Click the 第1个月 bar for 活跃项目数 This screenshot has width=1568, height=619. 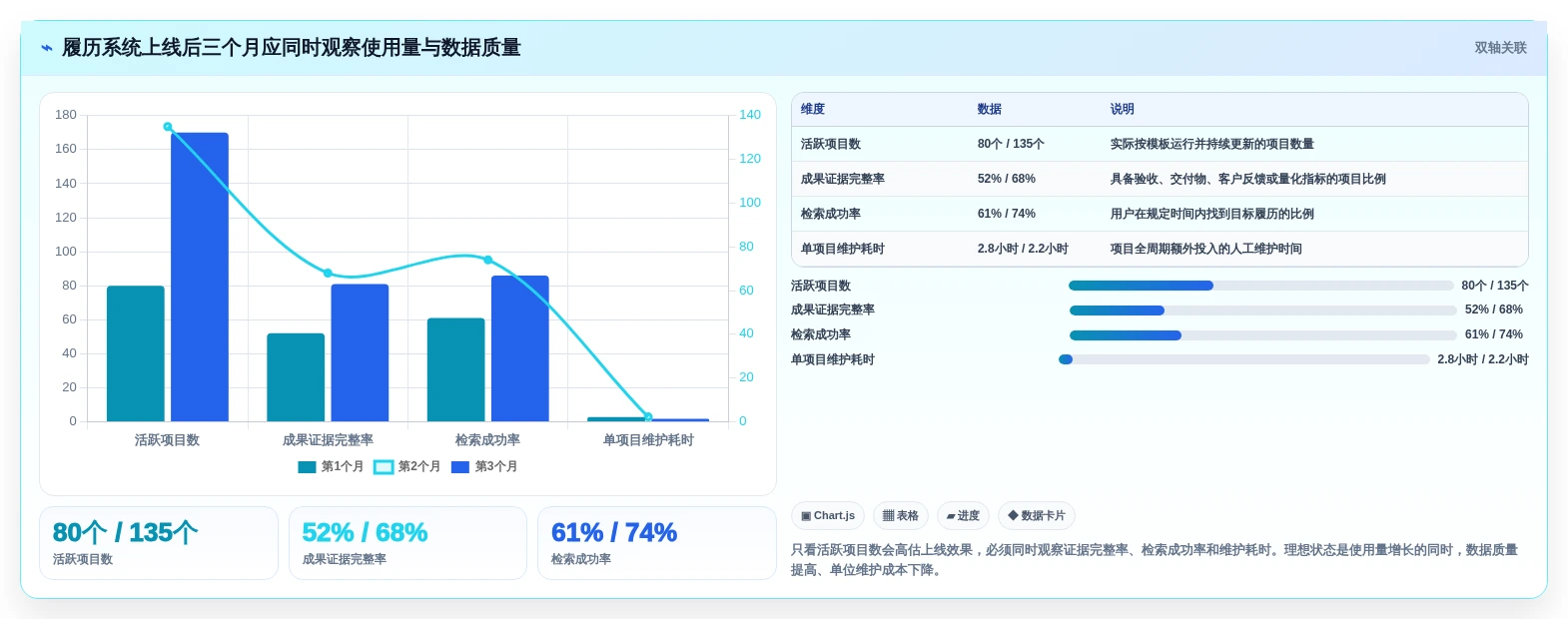coord(136,353)
